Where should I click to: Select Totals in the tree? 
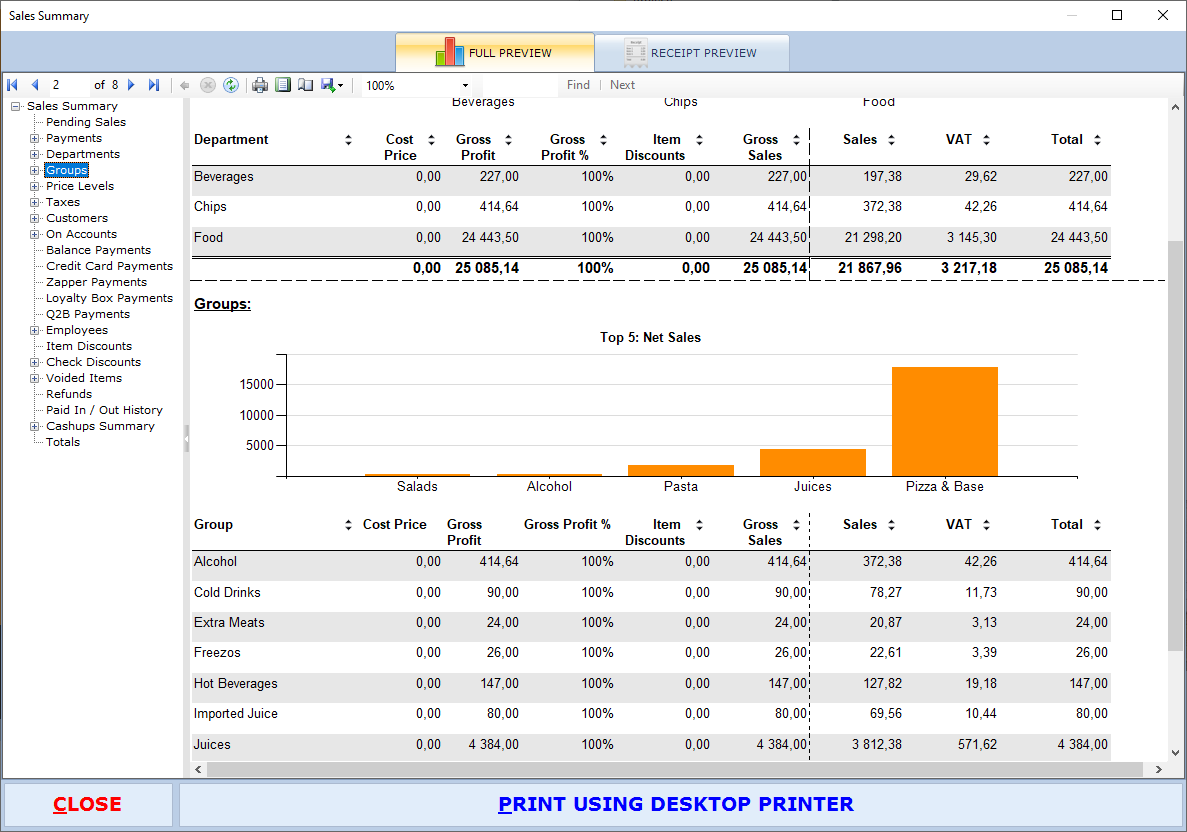tap(63, 442)
